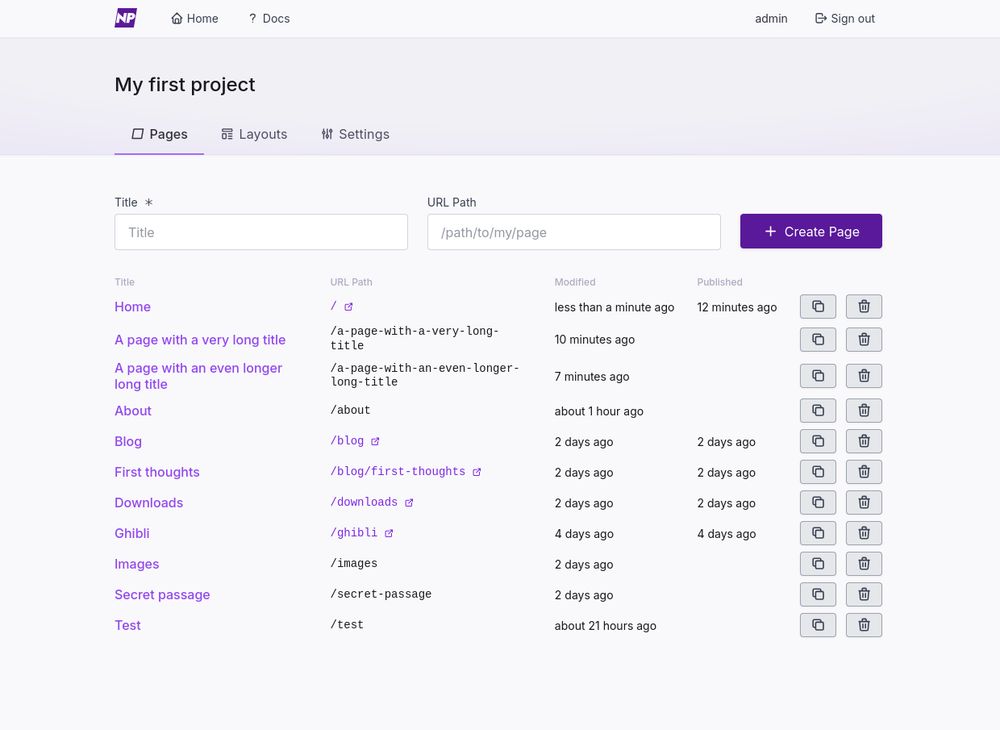The width and height of the screenshot is (1000, 730).
Task: Open the First thoughts page link
Action: 157,472
